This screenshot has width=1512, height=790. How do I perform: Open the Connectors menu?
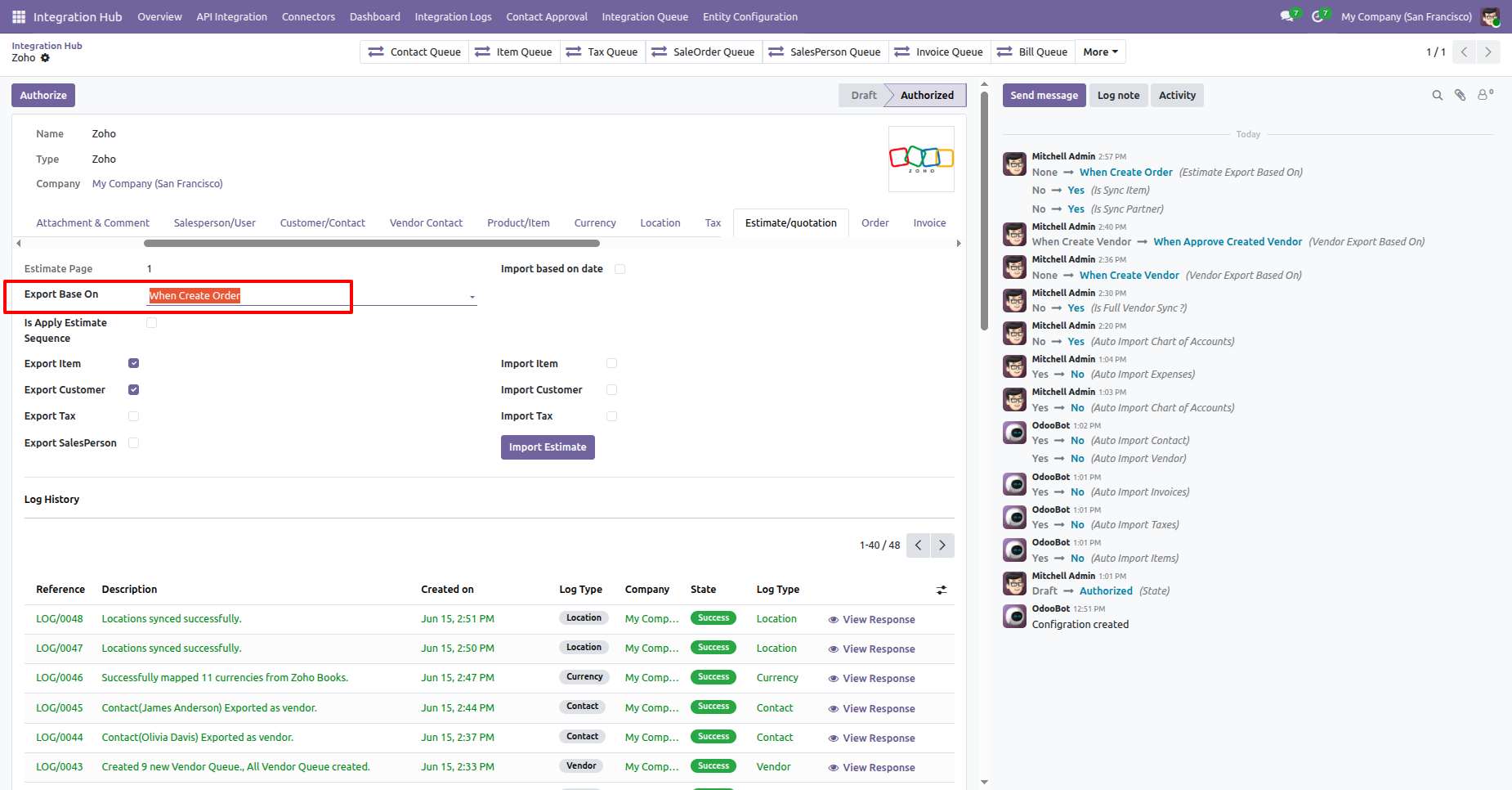click(x=308, y=16)
